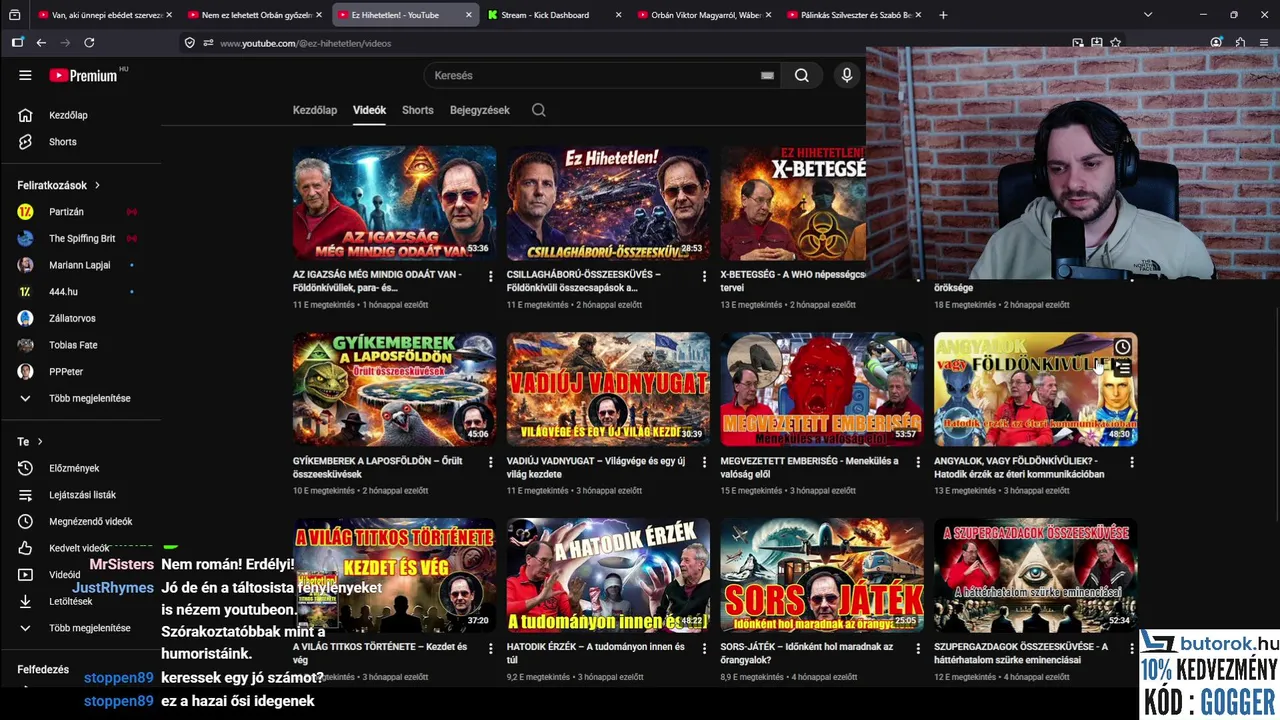Open HATODIK ÉRZÉK video title link
The height and width of the screenshot is (720, 1280).
tap(596, 653)
